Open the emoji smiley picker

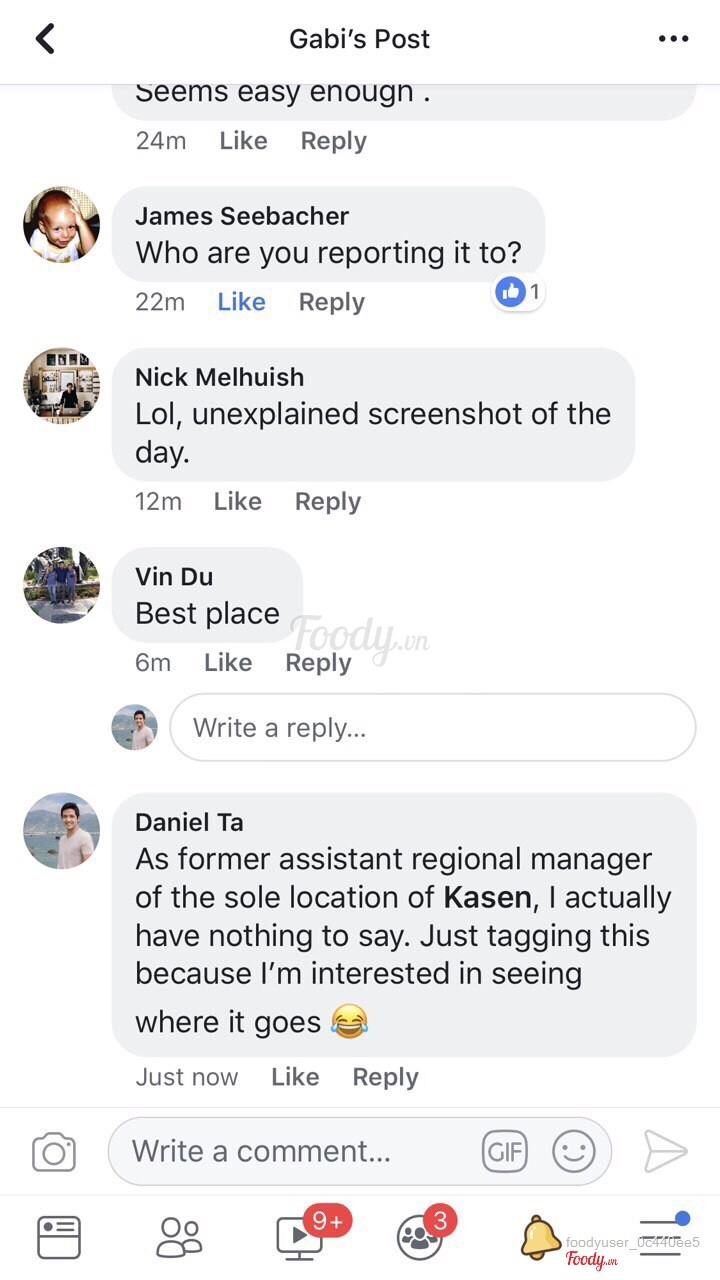(x=574, y=1152)
